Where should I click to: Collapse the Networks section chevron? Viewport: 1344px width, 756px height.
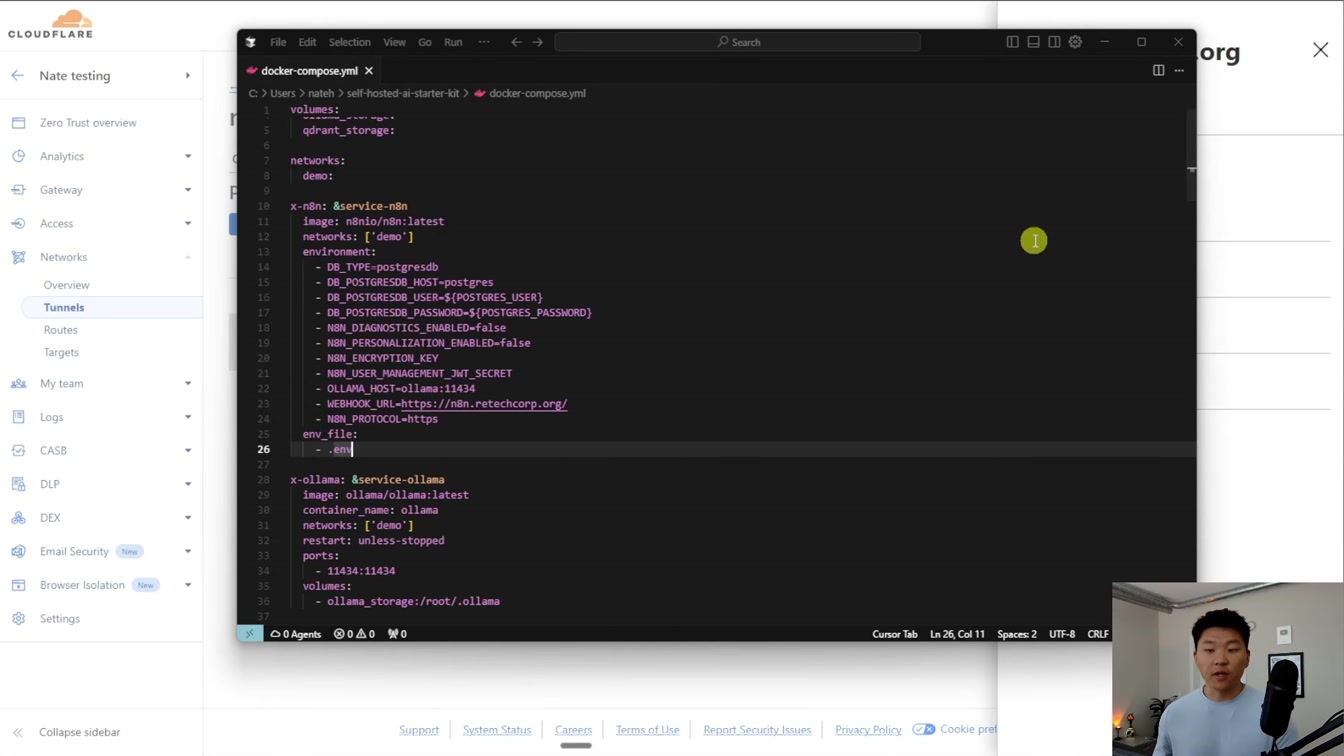pos(187,257)
